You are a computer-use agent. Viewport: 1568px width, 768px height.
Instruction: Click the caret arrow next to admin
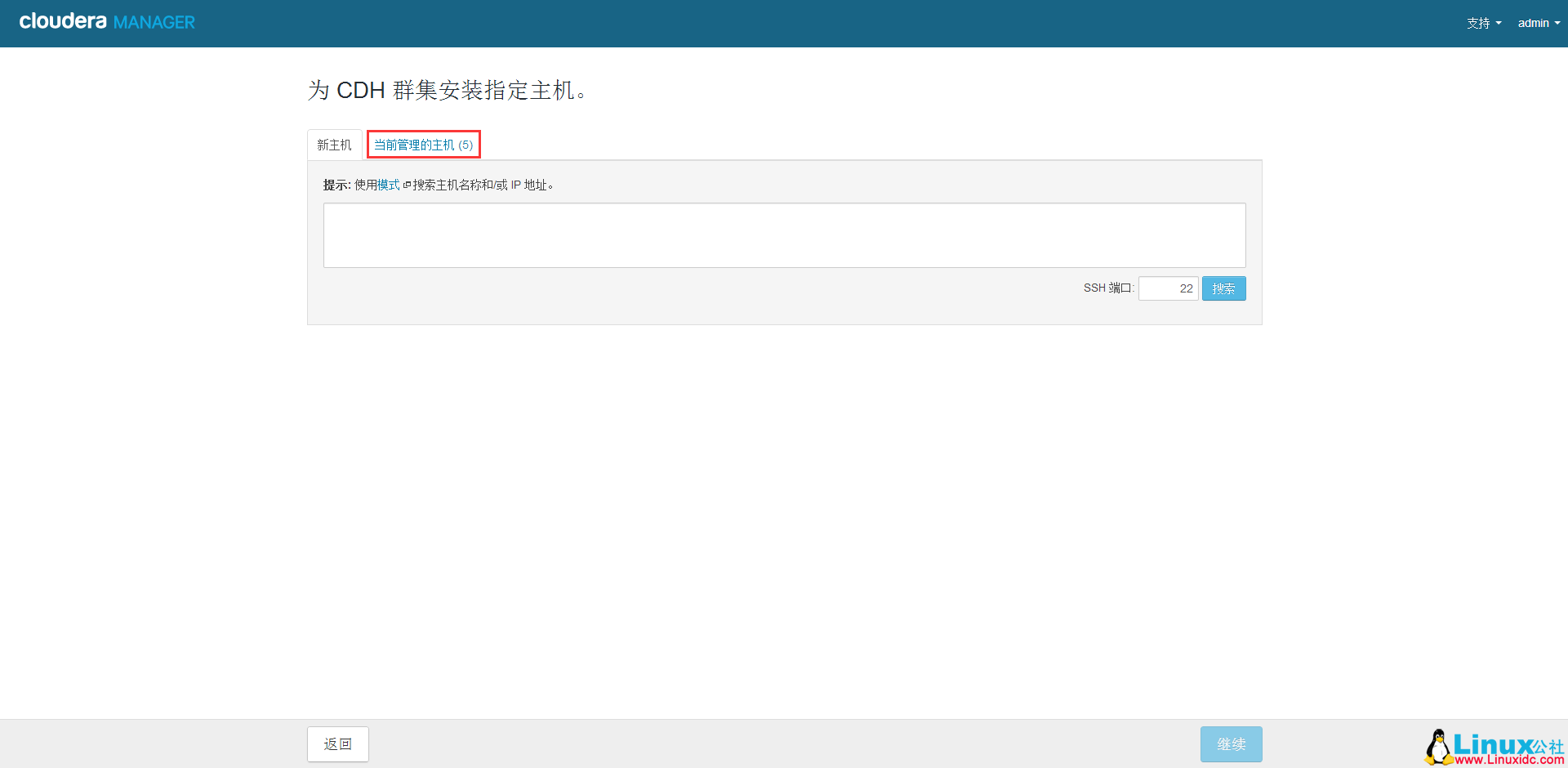(x=1557, y=24)
